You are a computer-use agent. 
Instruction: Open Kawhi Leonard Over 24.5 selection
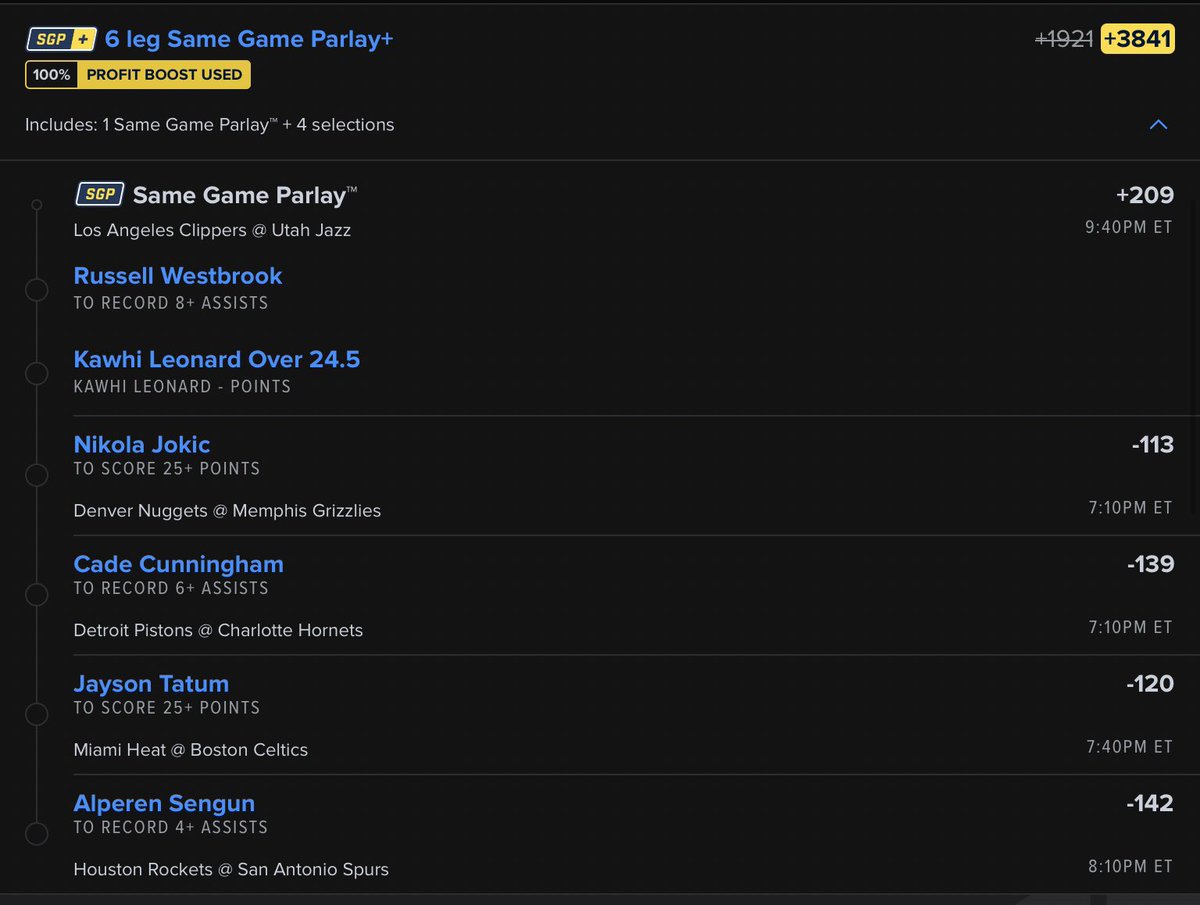click(217, 359)
